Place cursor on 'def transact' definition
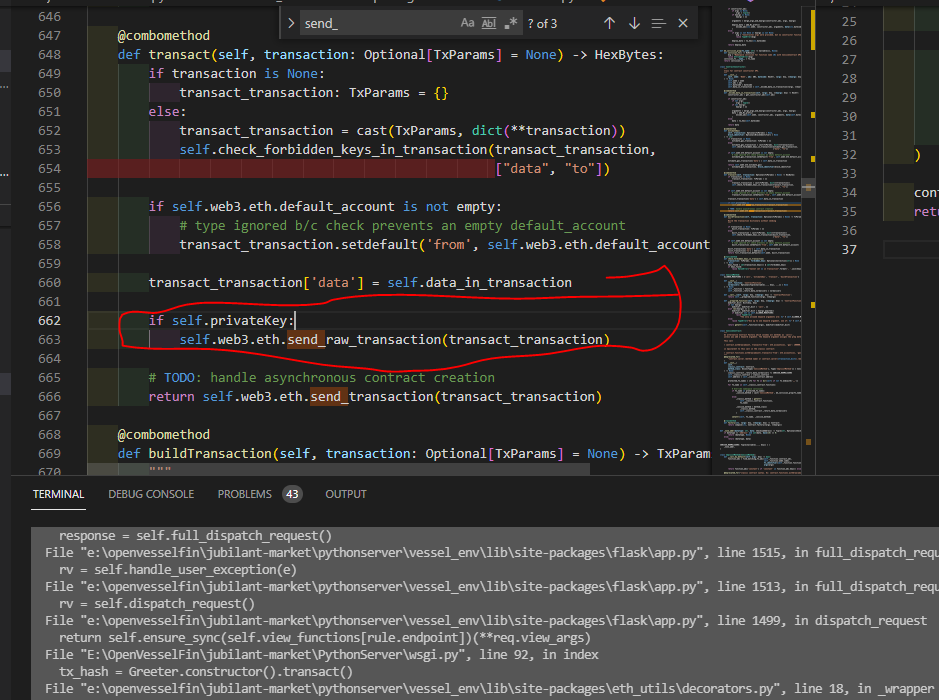This screenshot has height=700, width=939. pos(163,54)
